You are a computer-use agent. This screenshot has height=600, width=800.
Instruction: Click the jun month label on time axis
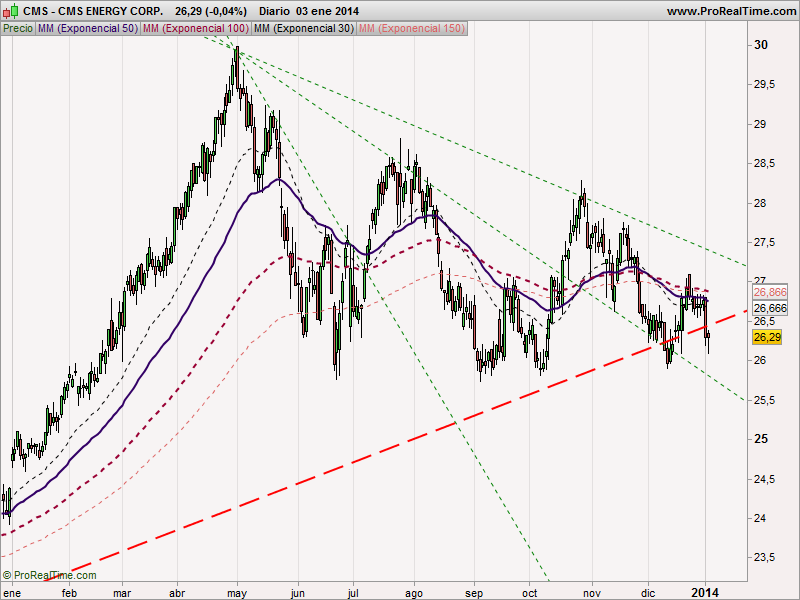[298, 593]
